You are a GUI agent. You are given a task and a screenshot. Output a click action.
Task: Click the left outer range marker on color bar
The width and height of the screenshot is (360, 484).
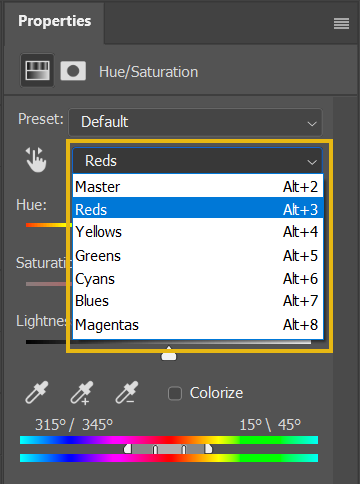128,449
